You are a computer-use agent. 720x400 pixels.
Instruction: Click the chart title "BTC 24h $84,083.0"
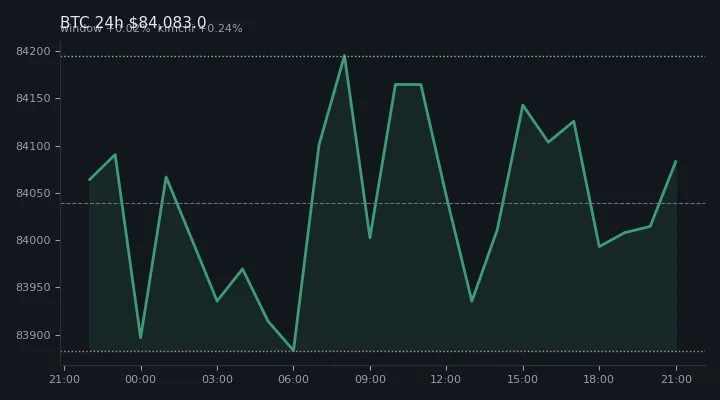(x=133, y=22)
